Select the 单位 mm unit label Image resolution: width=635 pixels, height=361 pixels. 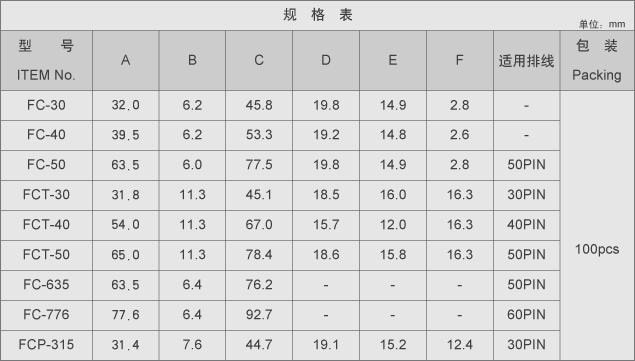pyautogui.click(x=602, y=24)
